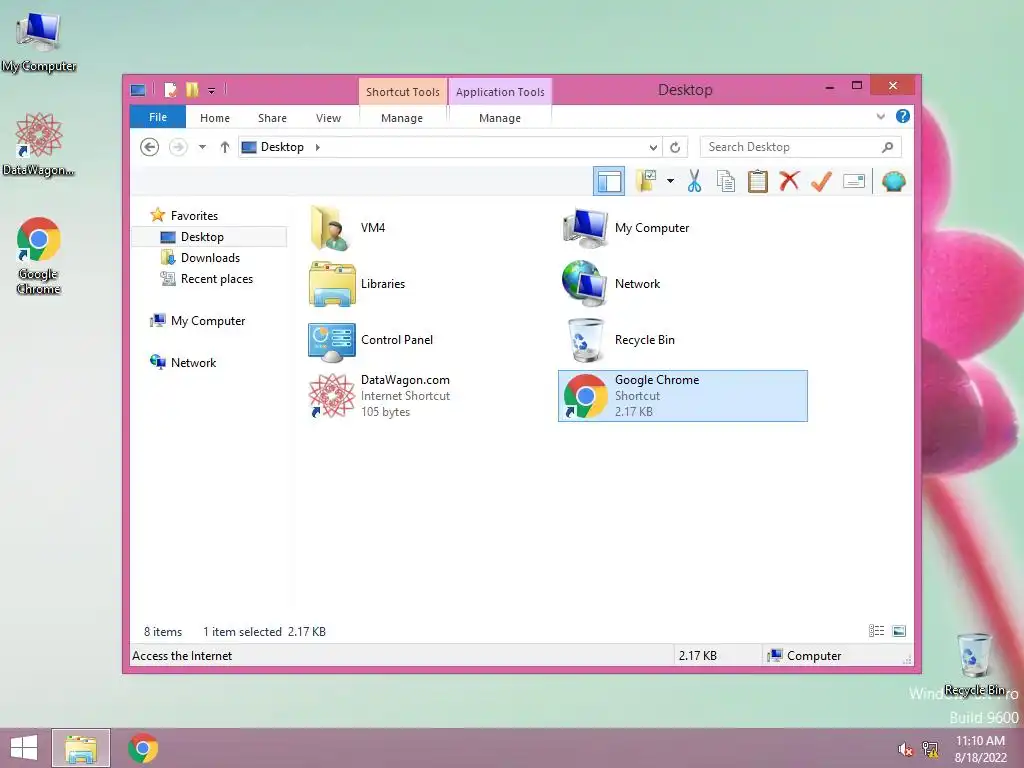This screenshot has height=768, width=1024.
Task: Click the Explorer window system icon
Action: click(138, 90)
